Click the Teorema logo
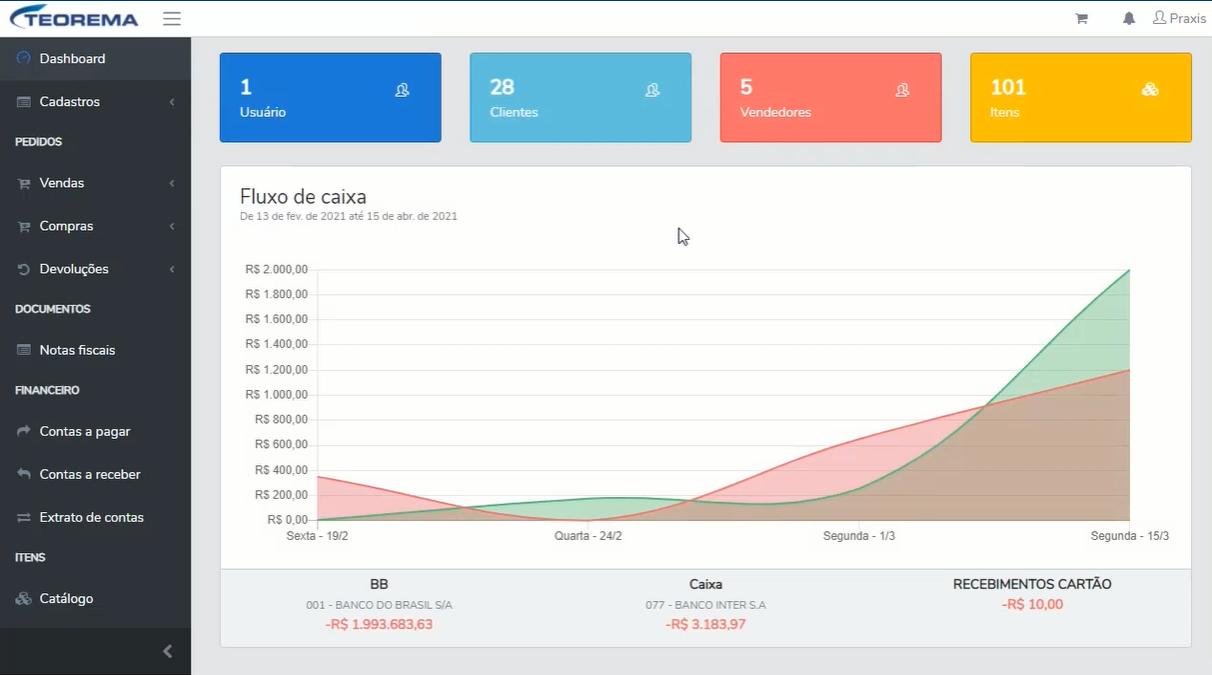1212x675 pixels. 74,18
